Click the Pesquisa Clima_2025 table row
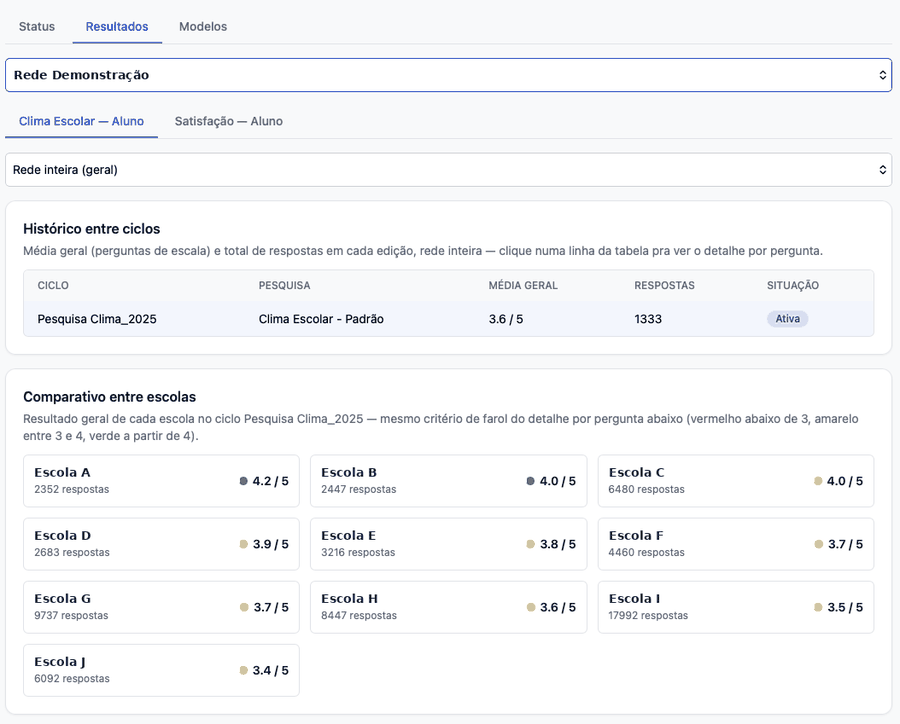Screen dimensions: 900x724 click(448, 319)
